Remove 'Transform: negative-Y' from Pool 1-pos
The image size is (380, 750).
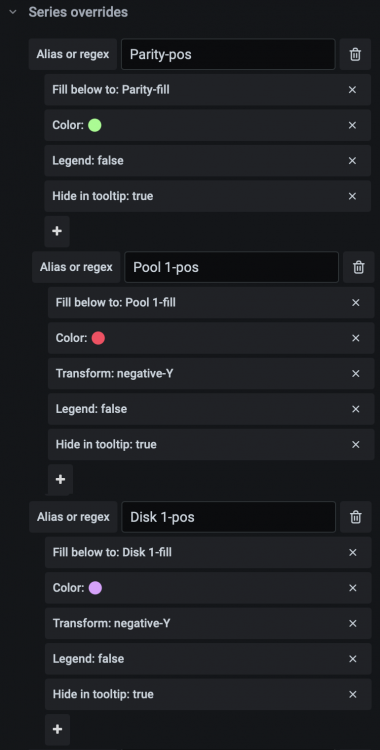tap(356, 374)
